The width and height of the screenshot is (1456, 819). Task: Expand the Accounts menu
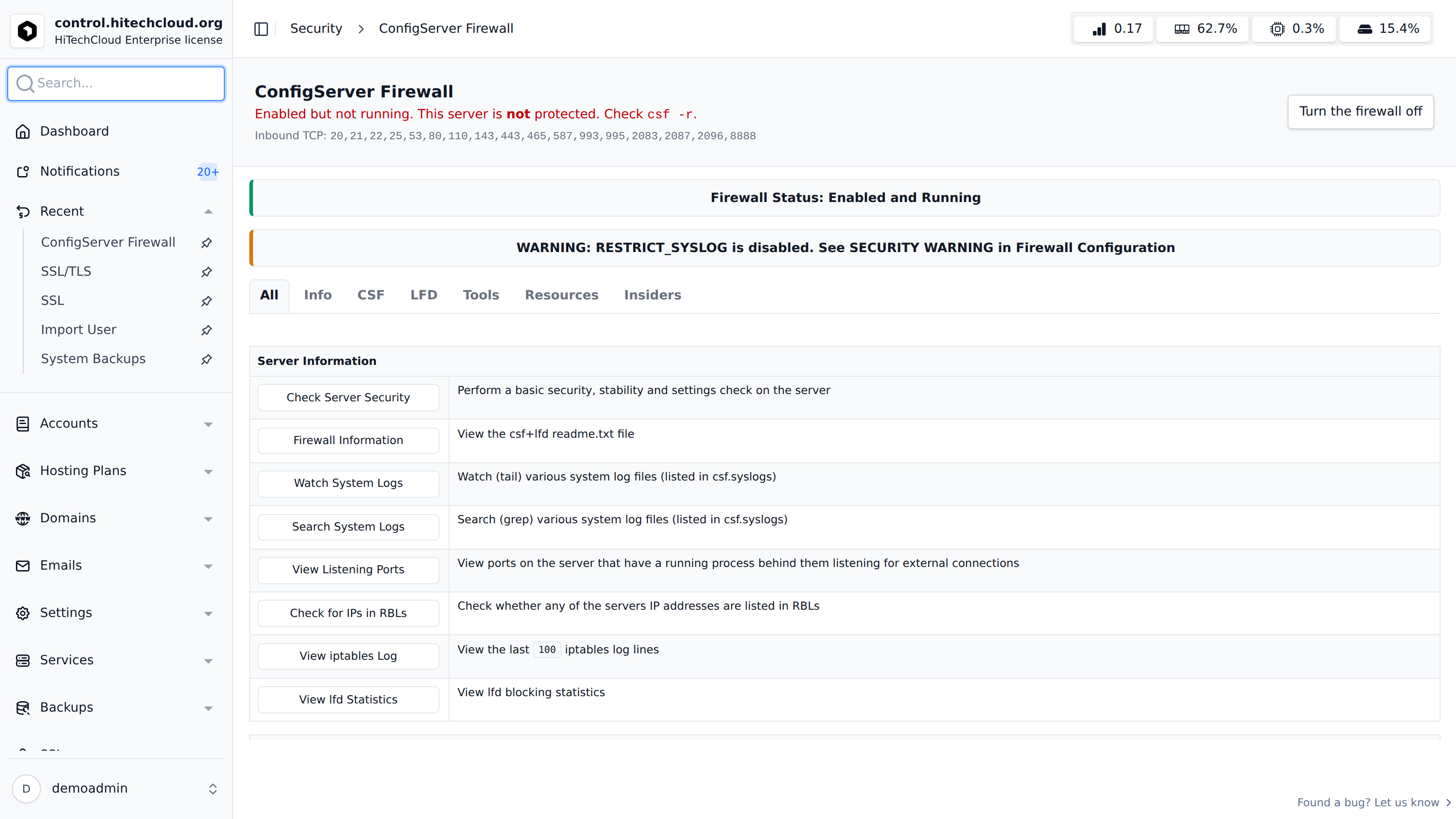point(208,425)
